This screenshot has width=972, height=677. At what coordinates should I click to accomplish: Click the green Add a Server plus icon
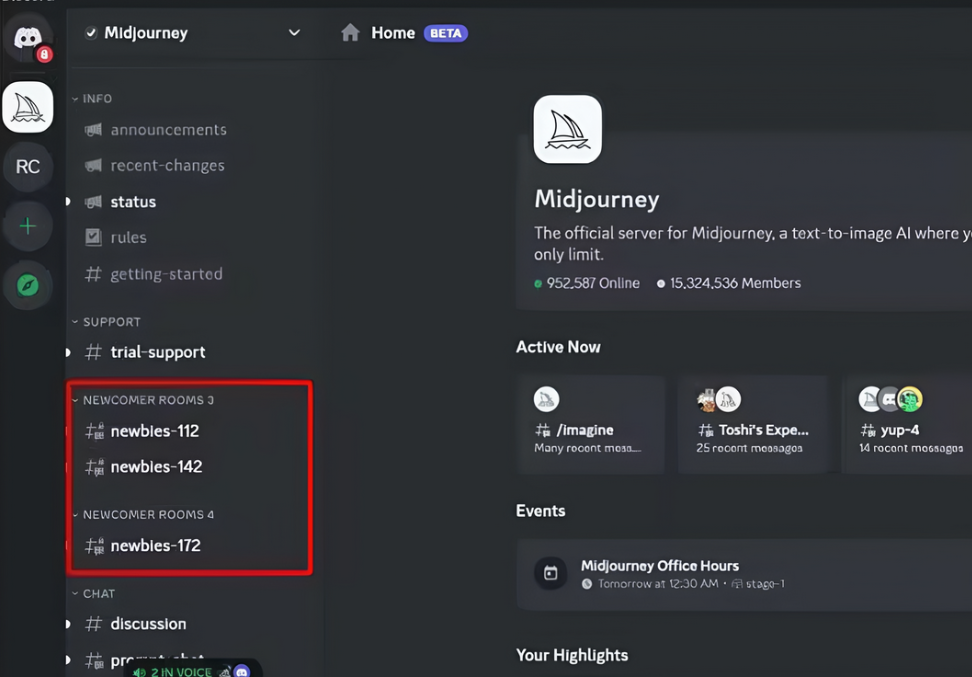click(x=28, y=225)
